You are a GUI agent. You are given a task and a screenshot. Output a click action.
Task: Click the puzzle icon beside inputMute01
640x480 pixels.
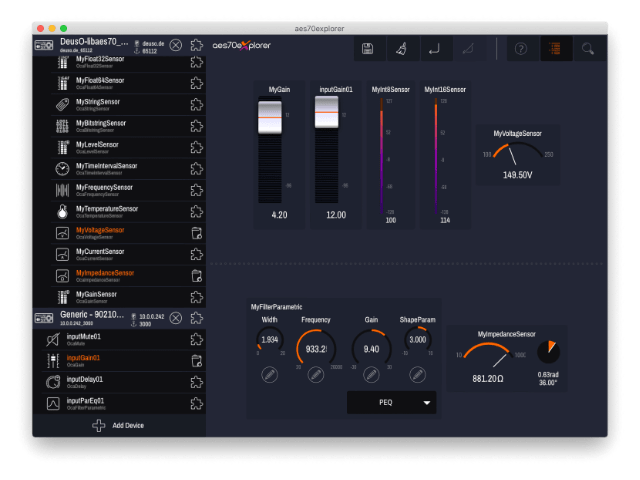point(196,340)
